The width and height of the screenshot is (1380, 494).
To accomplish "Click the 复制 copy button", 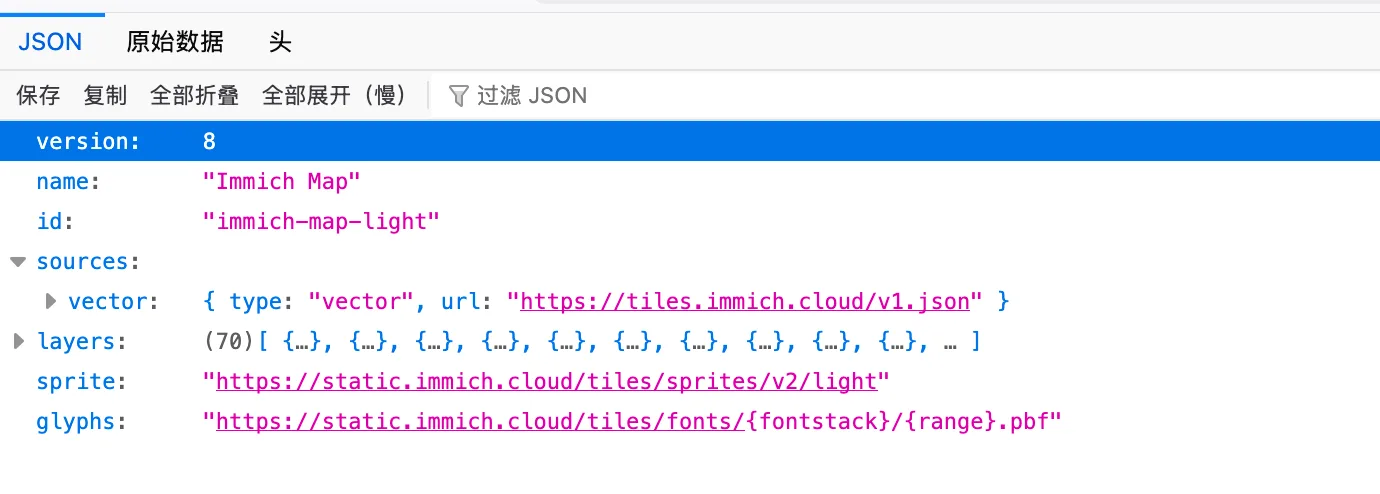I will 105,96.
